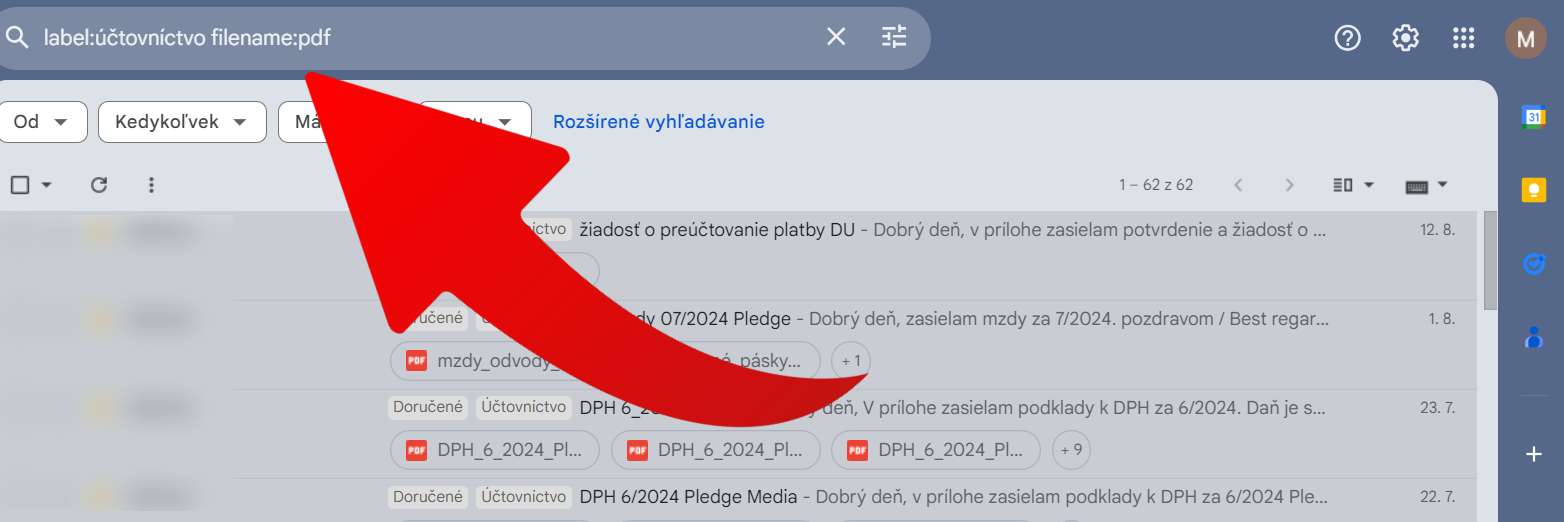This screenshot has height=522, width=1564.
Task: Open the three-dot more options menu
Action: click(x=151, y=185)
